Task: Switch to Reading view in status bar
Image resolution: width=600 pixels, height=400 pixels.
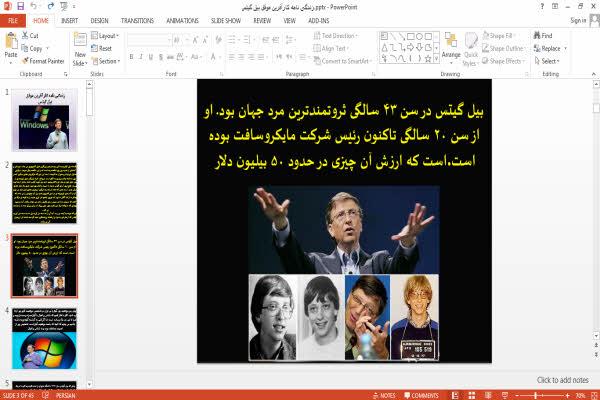Action: (488, 395)
